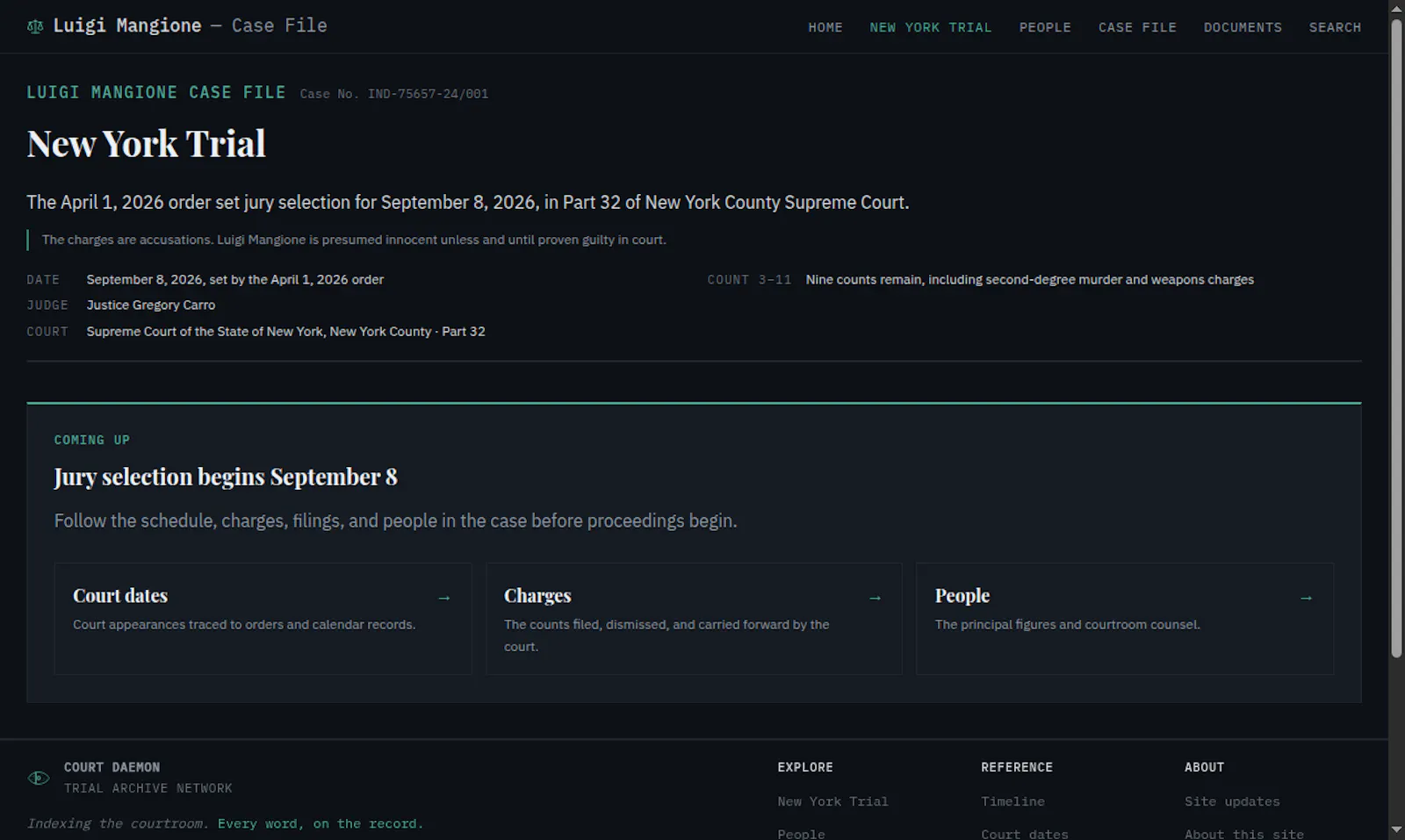Click 'Nine counts remain' description text
This screenshot has width=1405, height=840.
1030,280
